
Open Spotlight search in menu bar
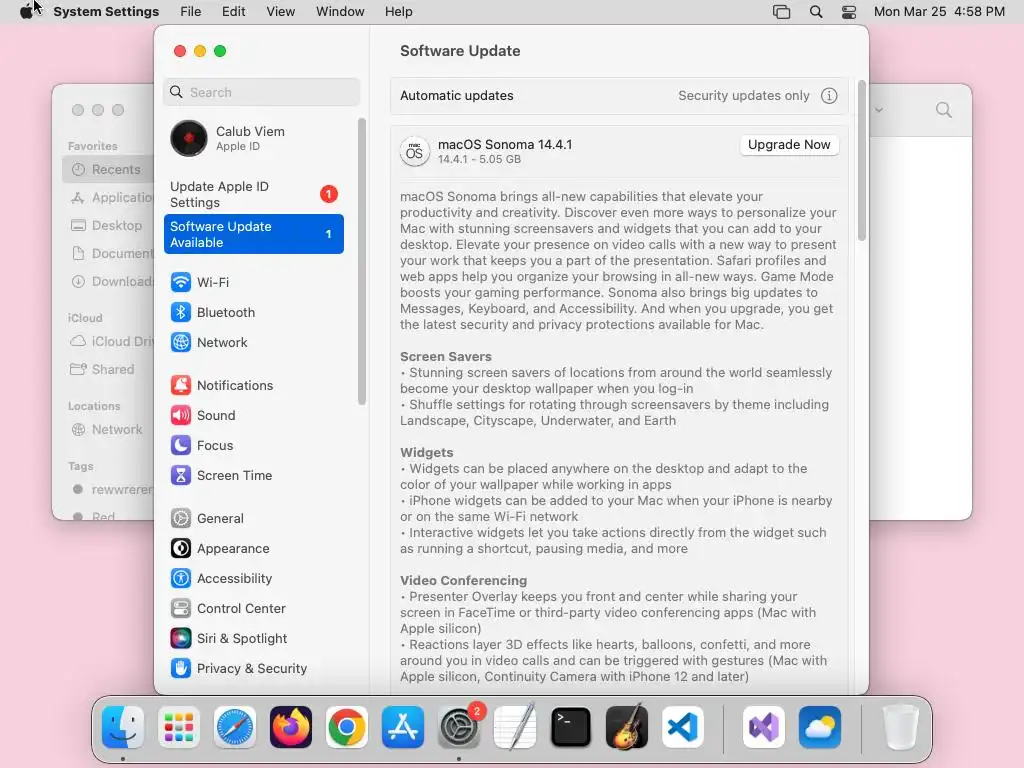(816, 12)
